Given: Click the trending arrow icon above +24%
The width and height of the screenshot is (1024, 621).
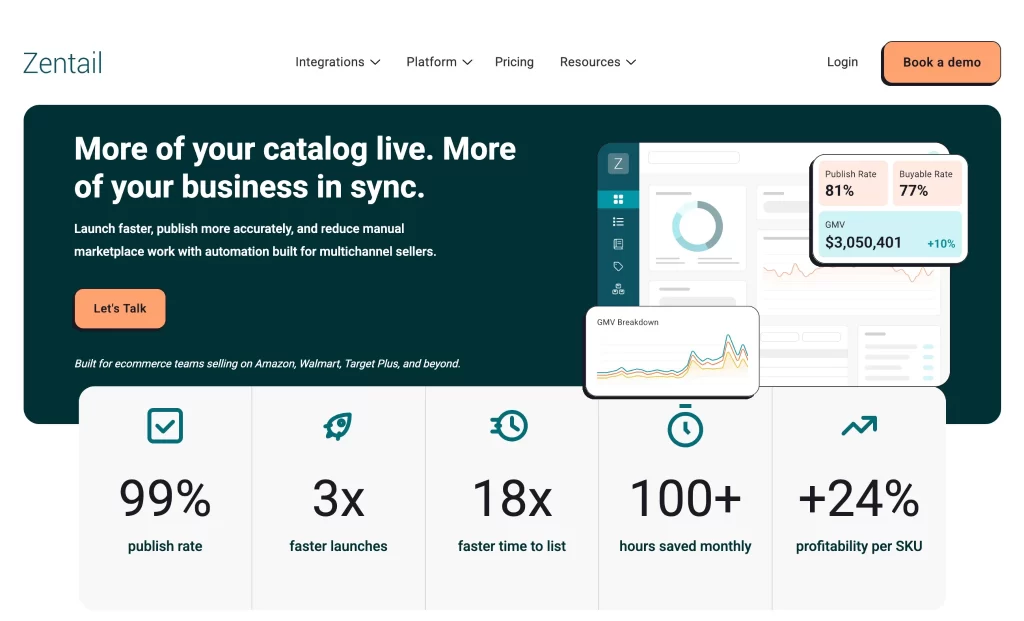Looking at the screenshot, I should coord(859,426).
